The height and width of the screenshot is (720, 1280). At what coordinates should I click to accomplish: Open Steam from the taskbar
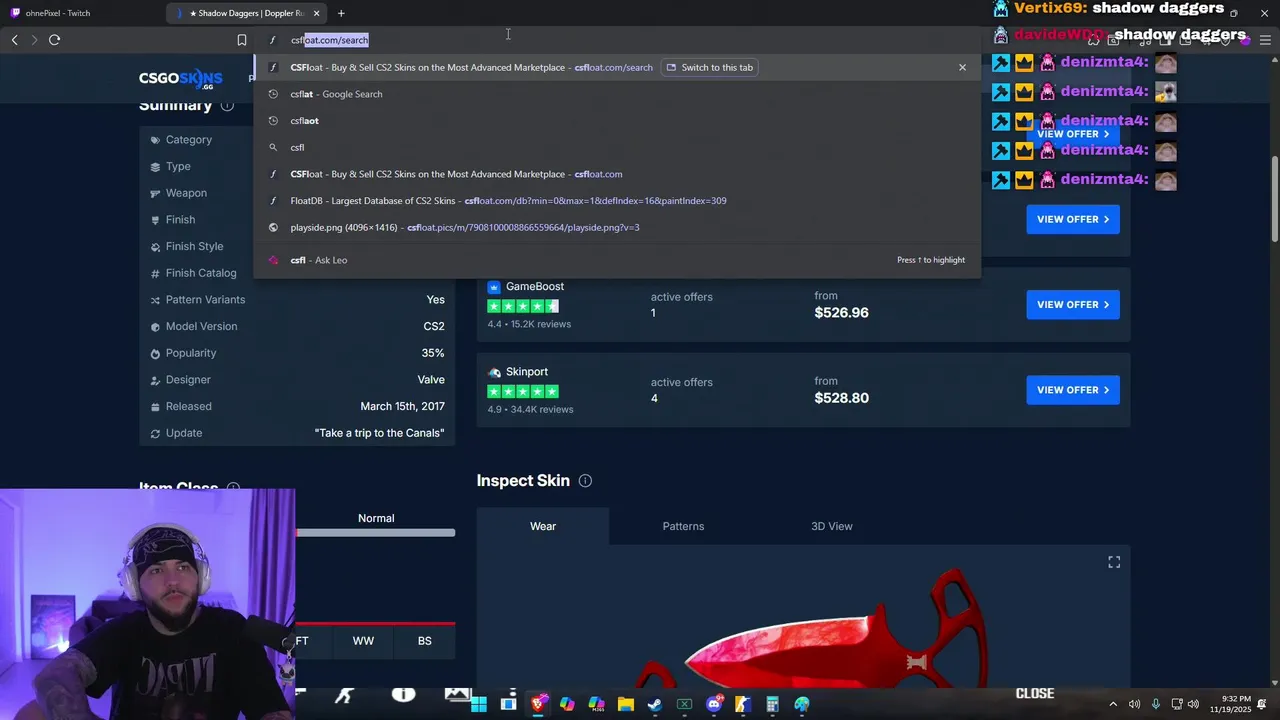(x=655, y=704)
